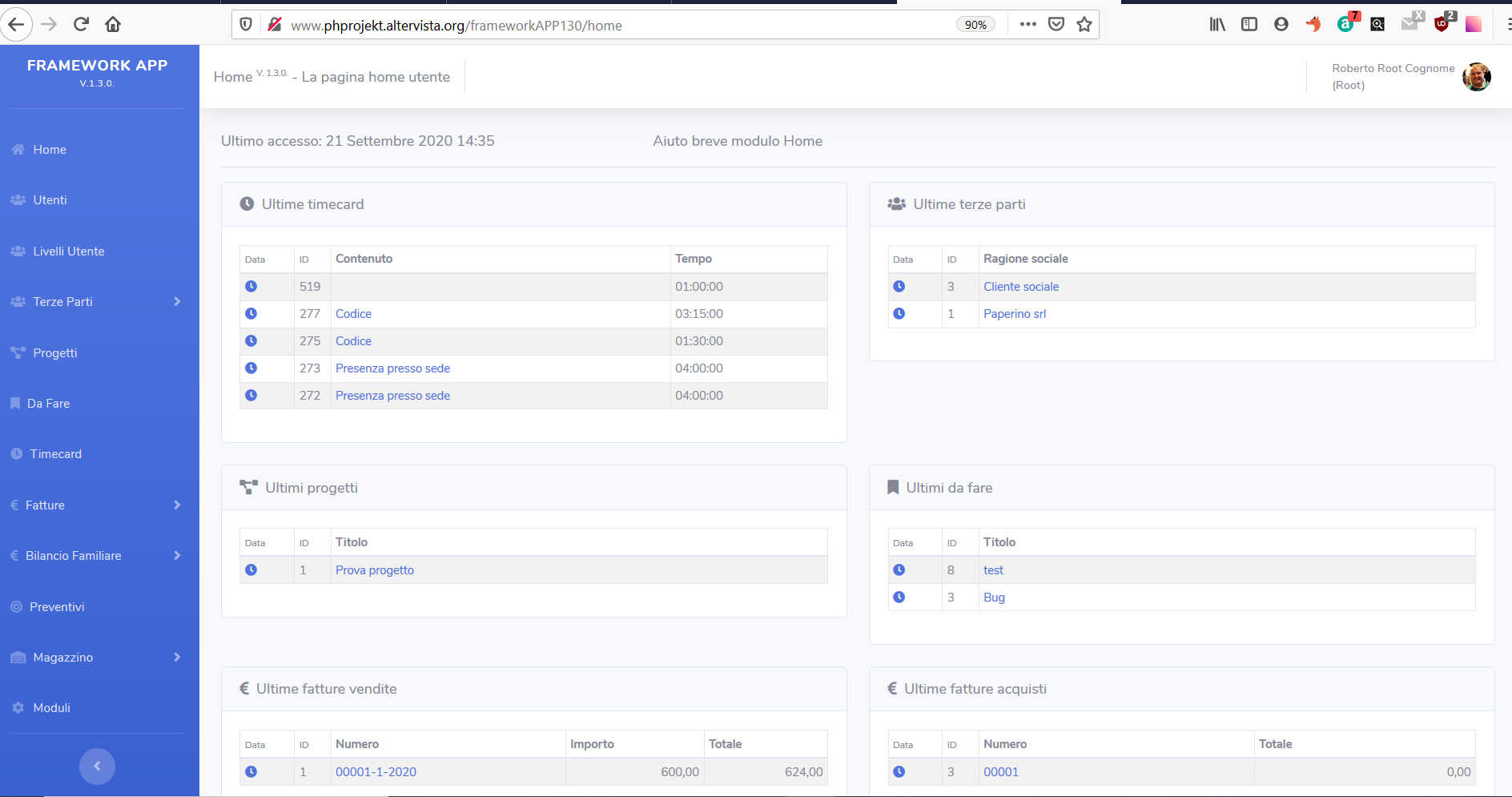The width and height of the screenshot is (1512, 797).
Task: Expand the Terze Parti submenu chevron
Action: tap(177, 302)
